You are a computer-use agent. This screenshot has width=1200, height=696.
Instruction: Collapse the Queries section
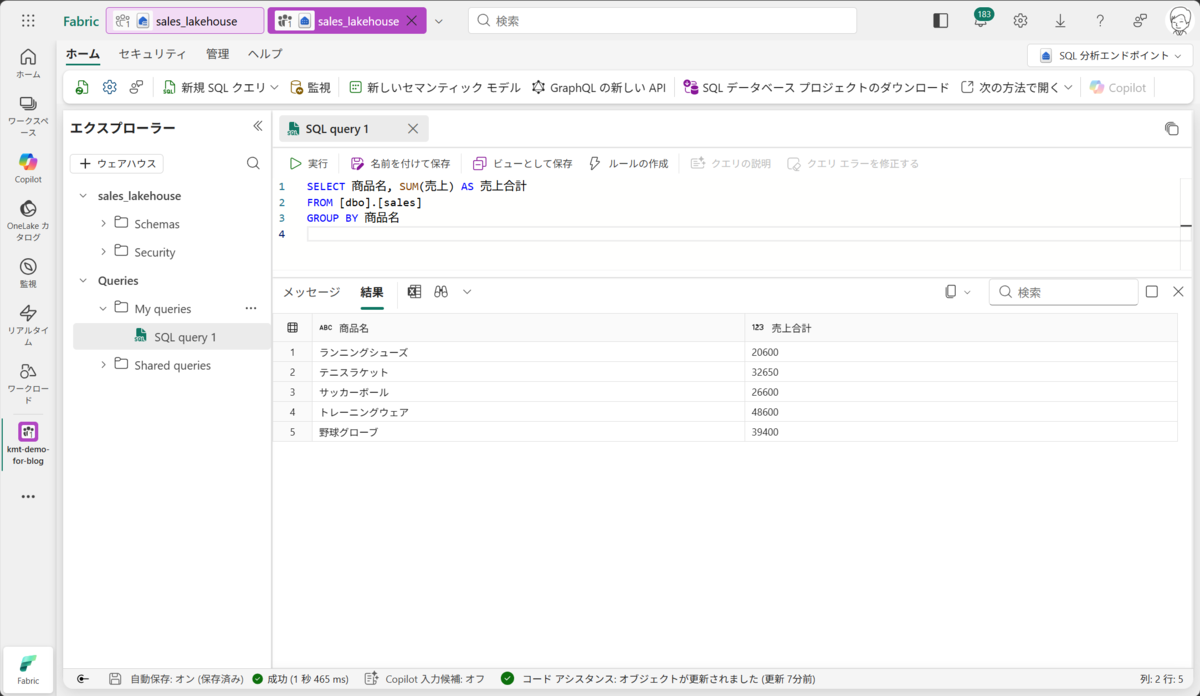click(x=83, y=281)
